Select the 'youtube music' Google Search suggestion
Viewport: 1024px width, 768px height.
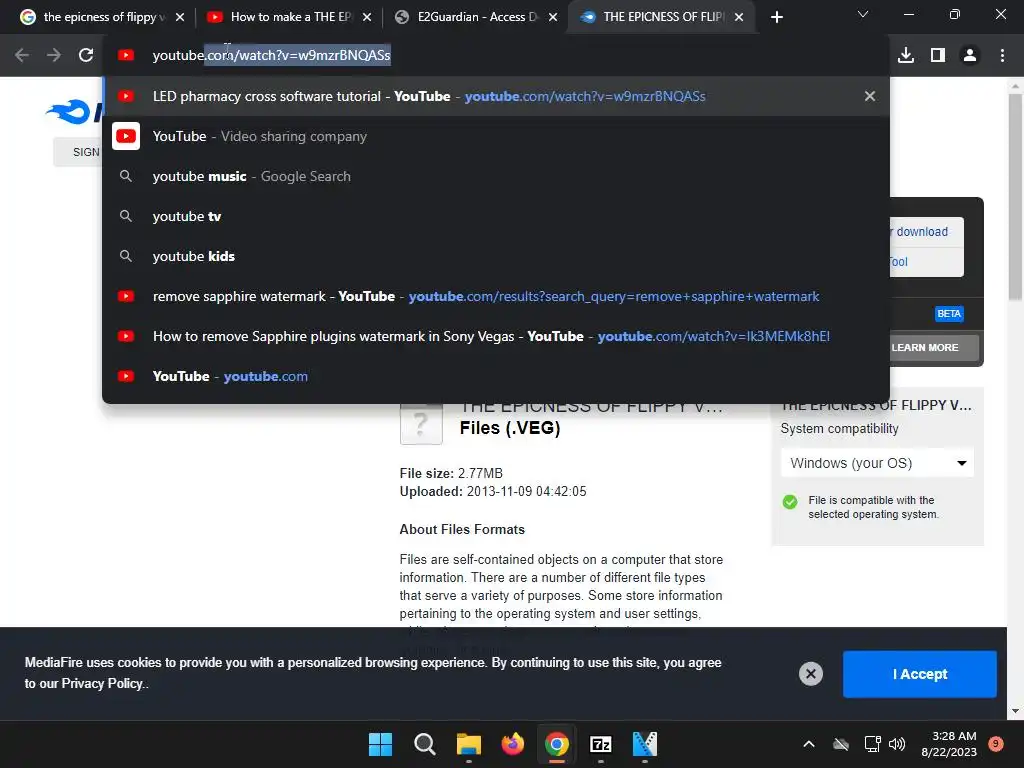(x=496, y=176)
